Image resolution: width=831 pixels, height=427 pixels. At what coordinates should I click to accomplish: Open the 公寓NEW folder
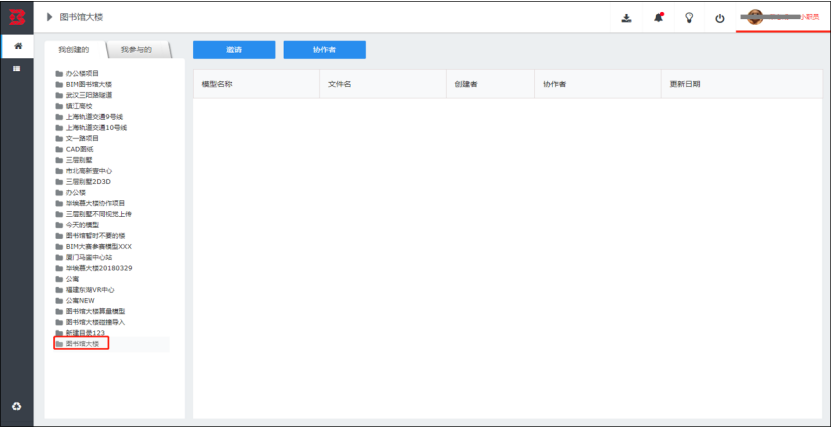(x=75, y=300)
